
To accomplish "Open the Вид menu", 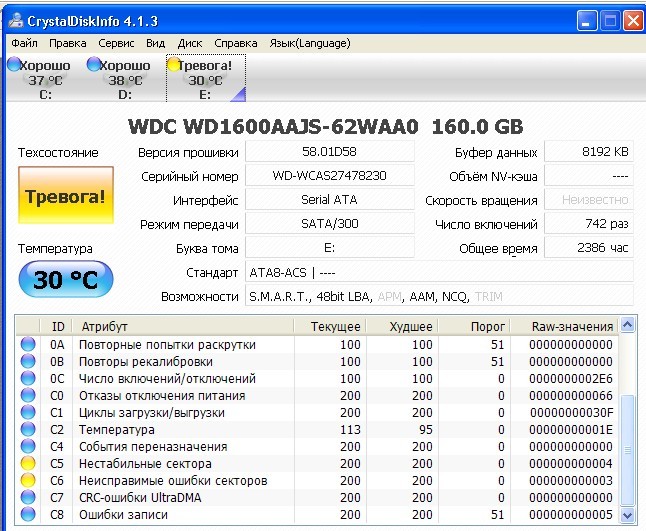I will pyautogui.click(x=155, y=43).
